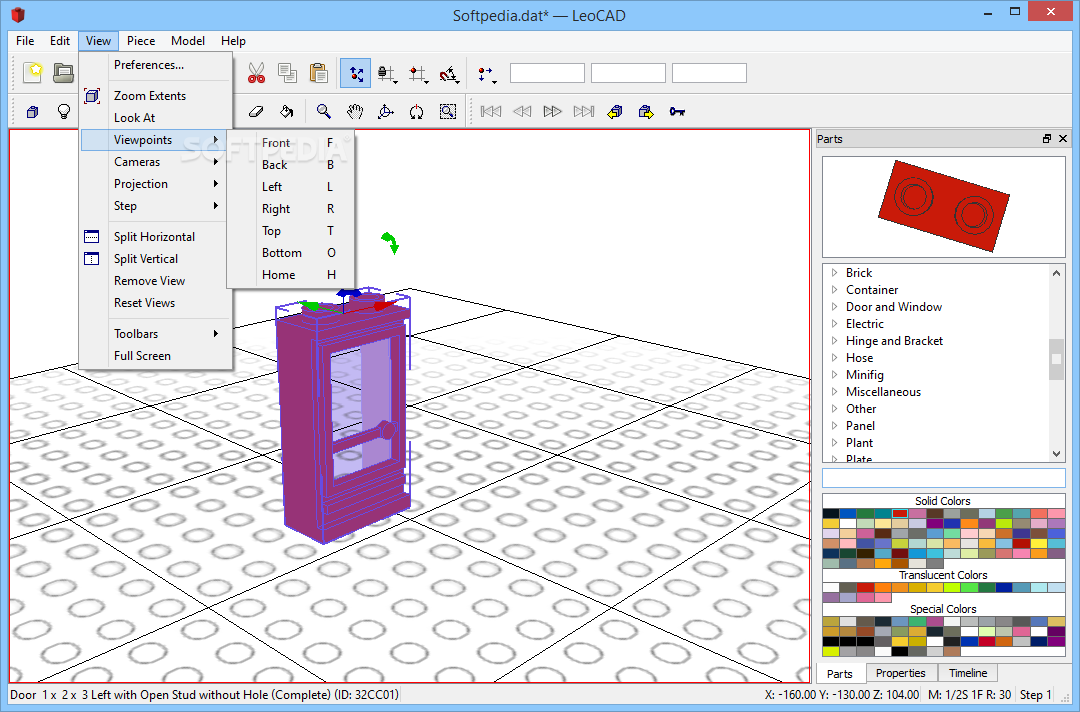
Task: Click the third transform Z input field
Action: click(709, 73)
